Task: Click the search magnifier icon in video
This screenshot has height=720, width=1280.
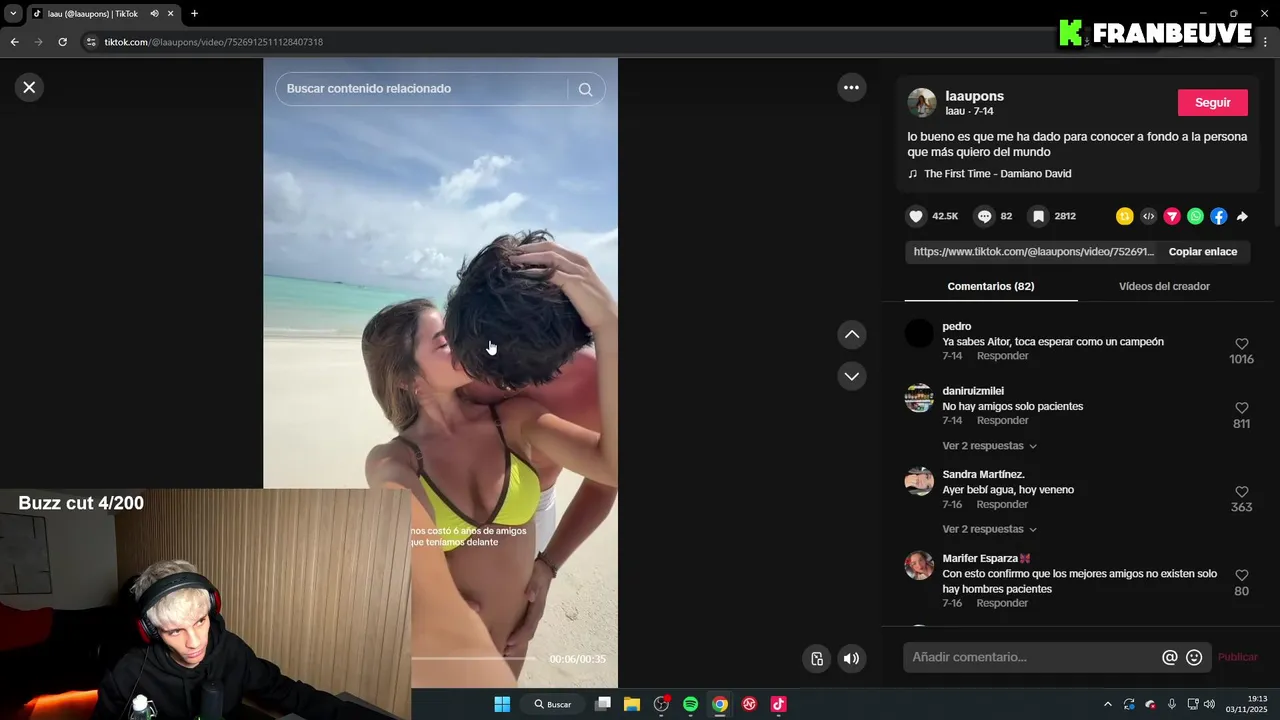Action: (585, 89)
